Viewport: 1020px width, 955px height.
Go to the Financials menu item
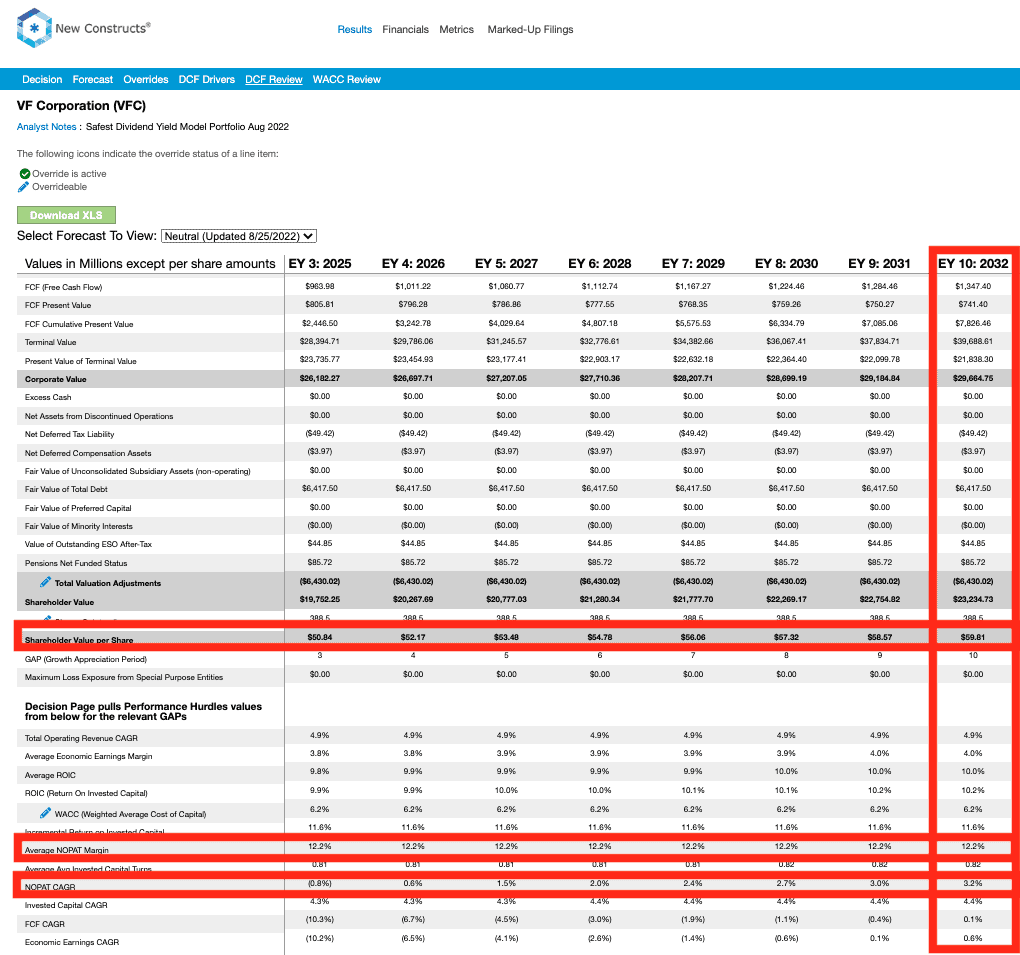(405, 29)
